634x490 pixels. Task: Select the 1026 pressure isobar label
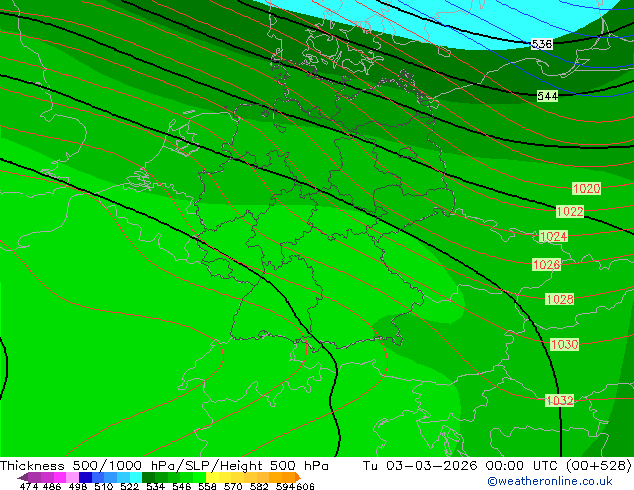(546, 264)
